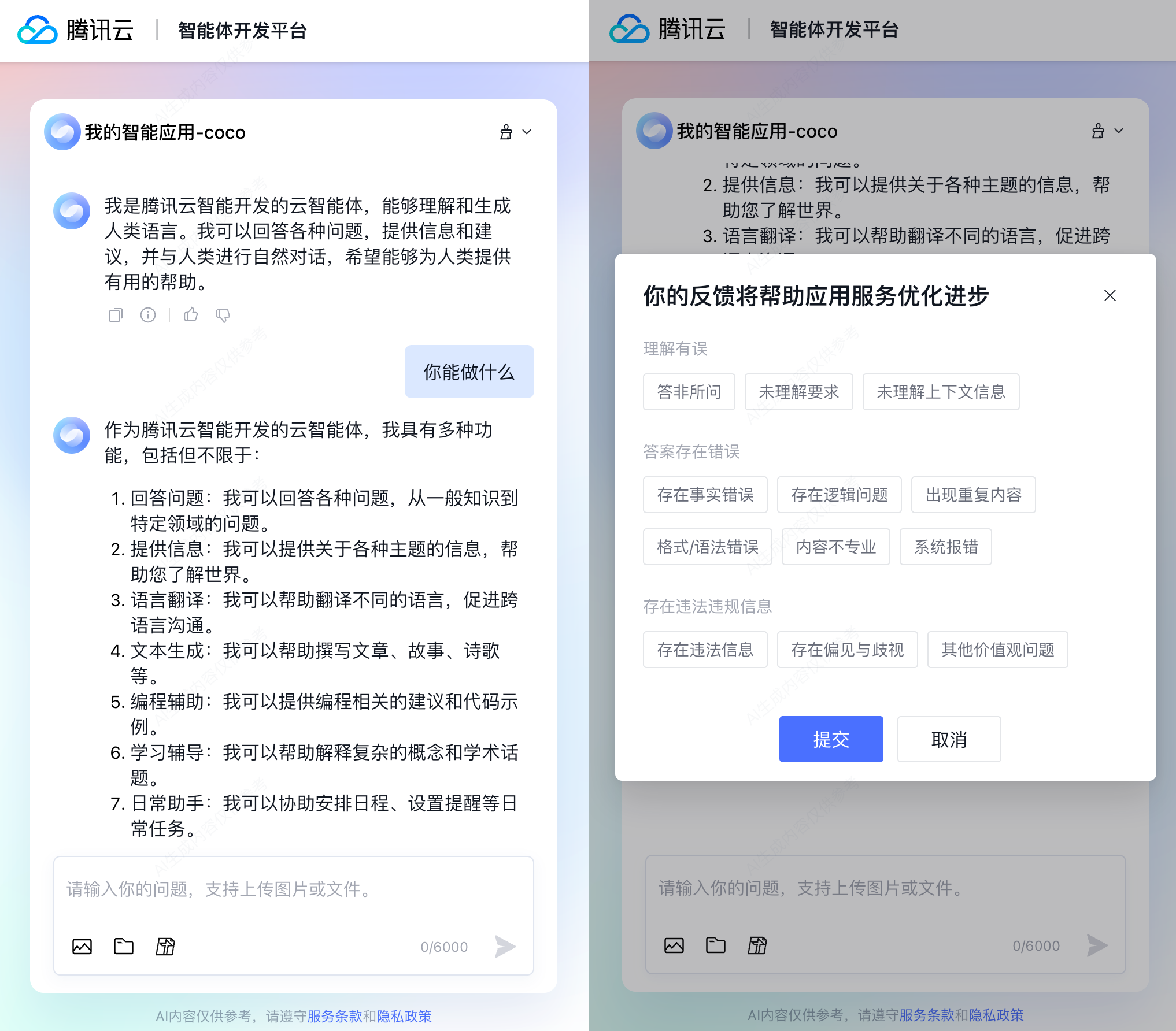
Task: Expand the chevron in the right chat header
Action: pos(1119,131)
